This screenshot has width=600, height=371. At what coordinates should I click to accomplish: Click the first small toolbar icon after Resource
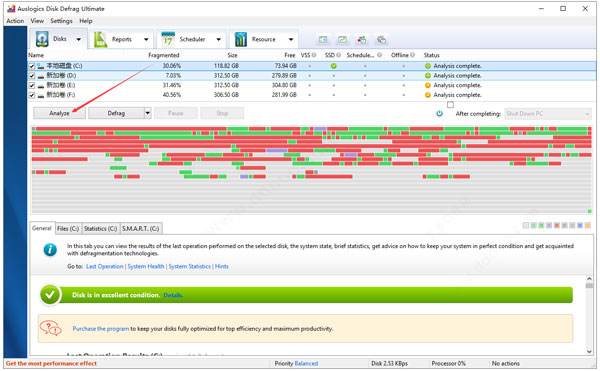323,39
